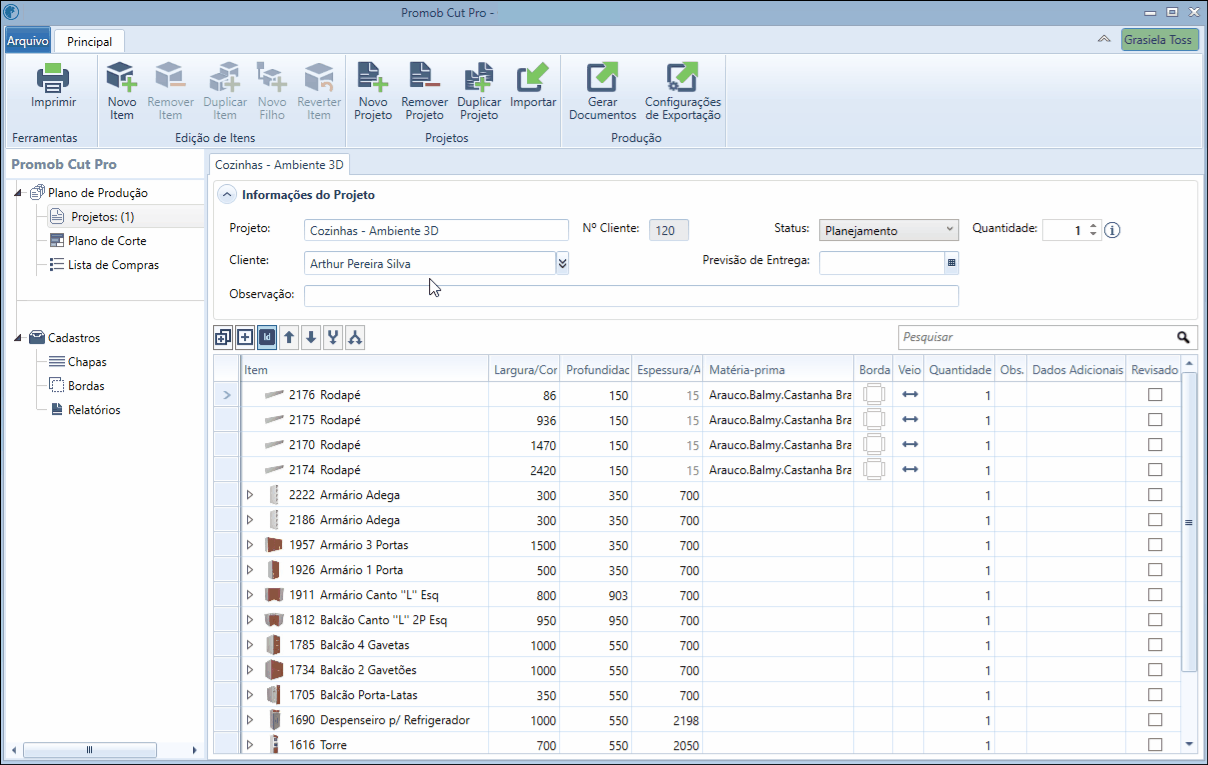
Task: Click the Importar icon
Action: (533, 77)
